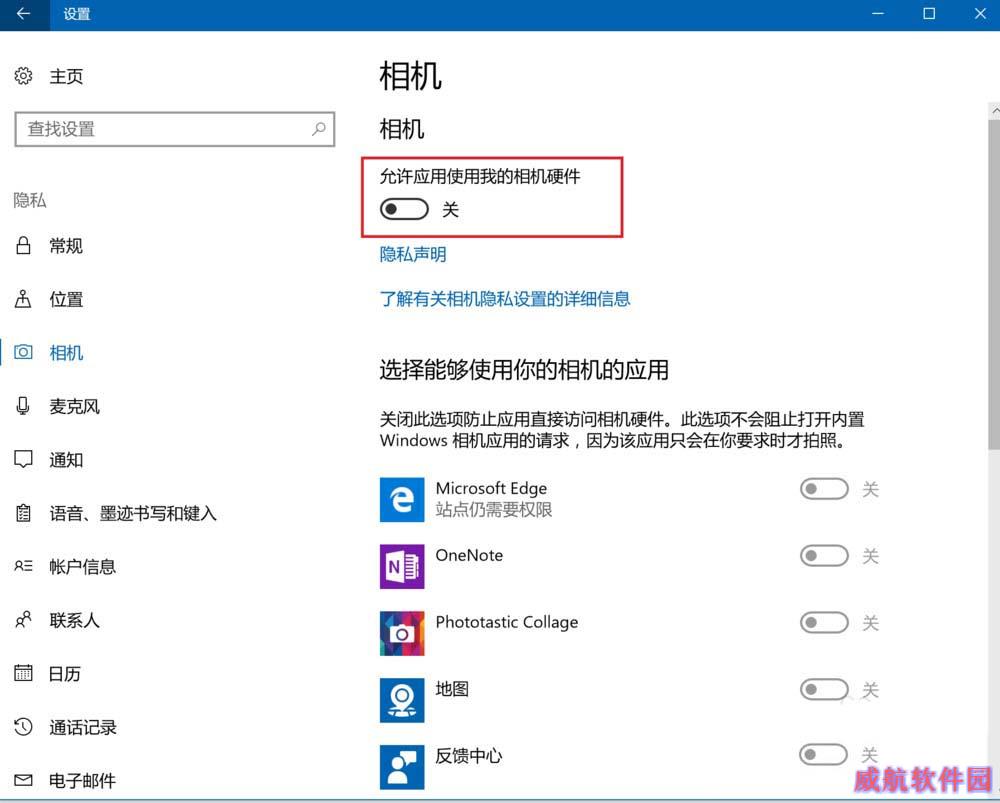This screenshot has height=803, width=1000.
Task: Click the scrollbar up arrow
Action: point(995,110)
